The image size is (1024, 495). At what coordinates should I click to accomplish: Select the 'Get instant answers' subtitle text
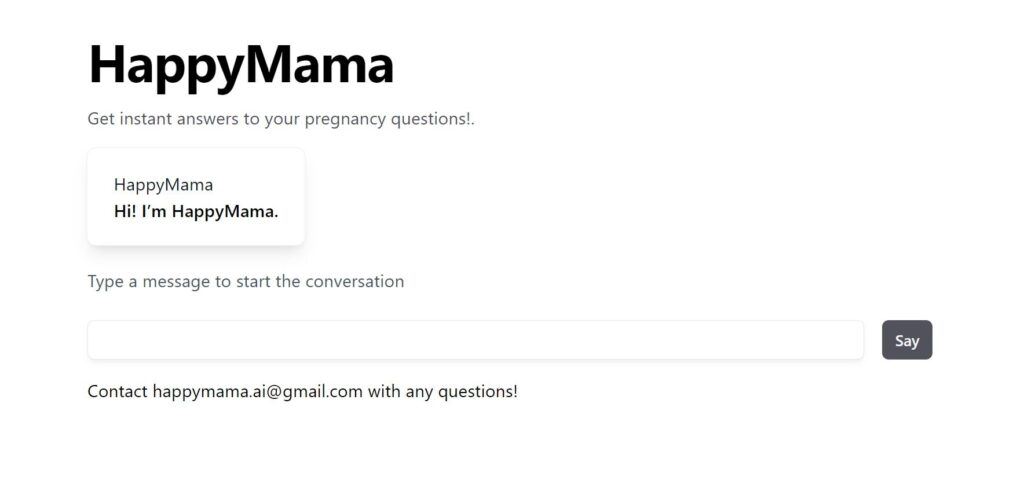(x=280, y=119)
